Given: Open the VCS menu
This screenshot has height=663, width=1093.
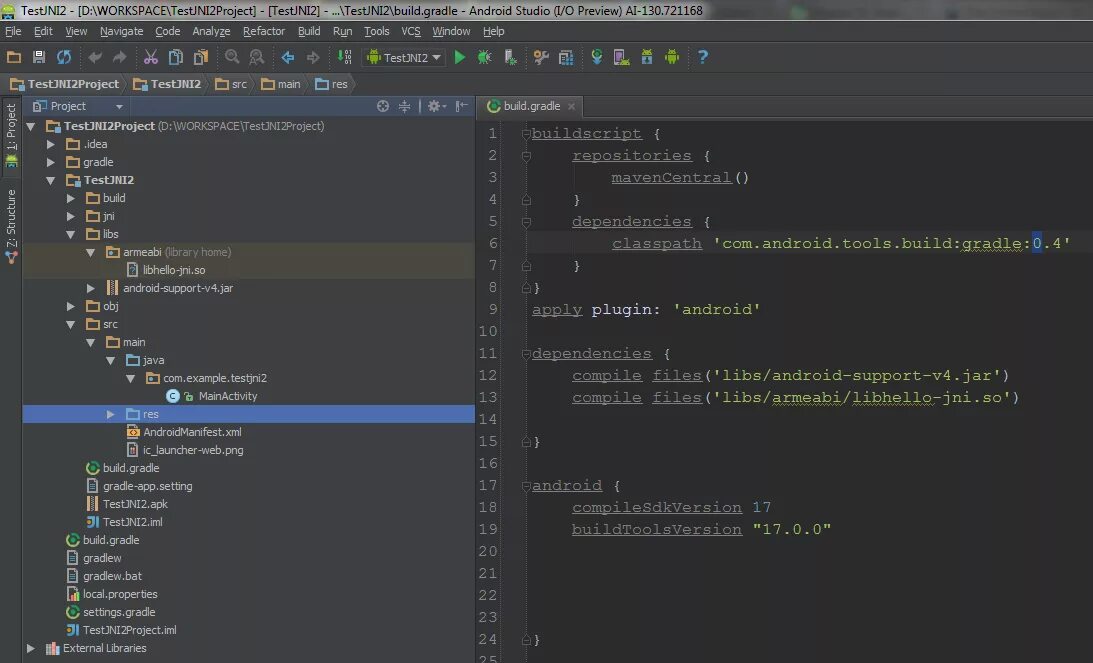Looking at the screenshot, I should (x=411, y=31).
